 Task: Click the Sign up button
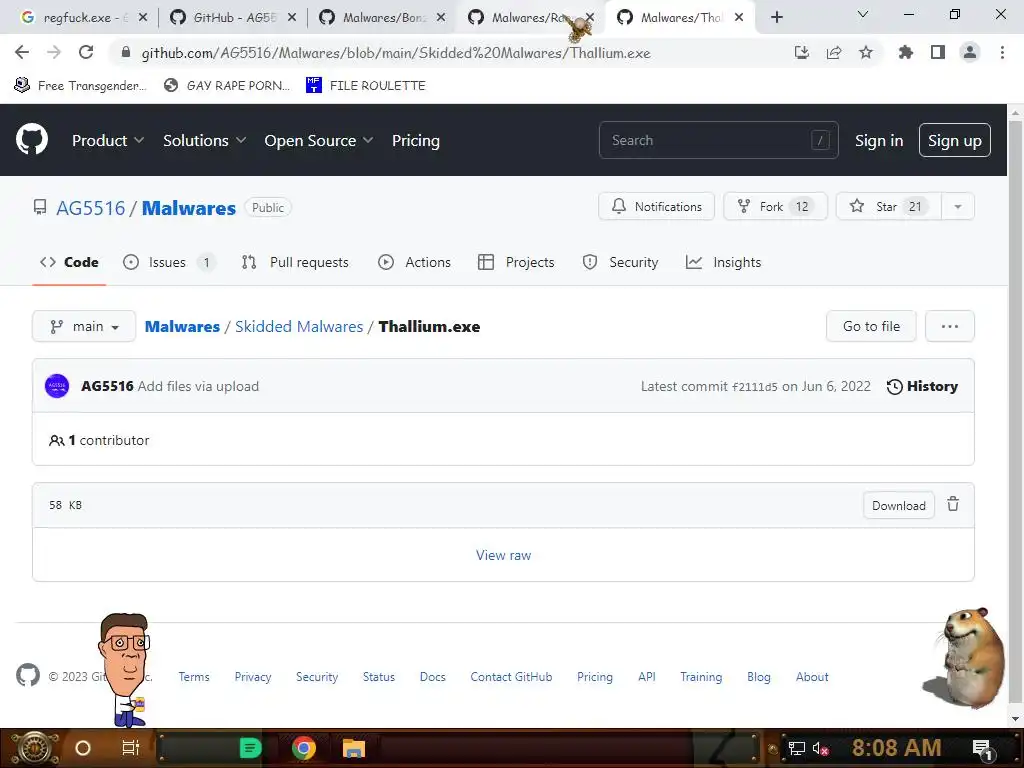[955, 140]
